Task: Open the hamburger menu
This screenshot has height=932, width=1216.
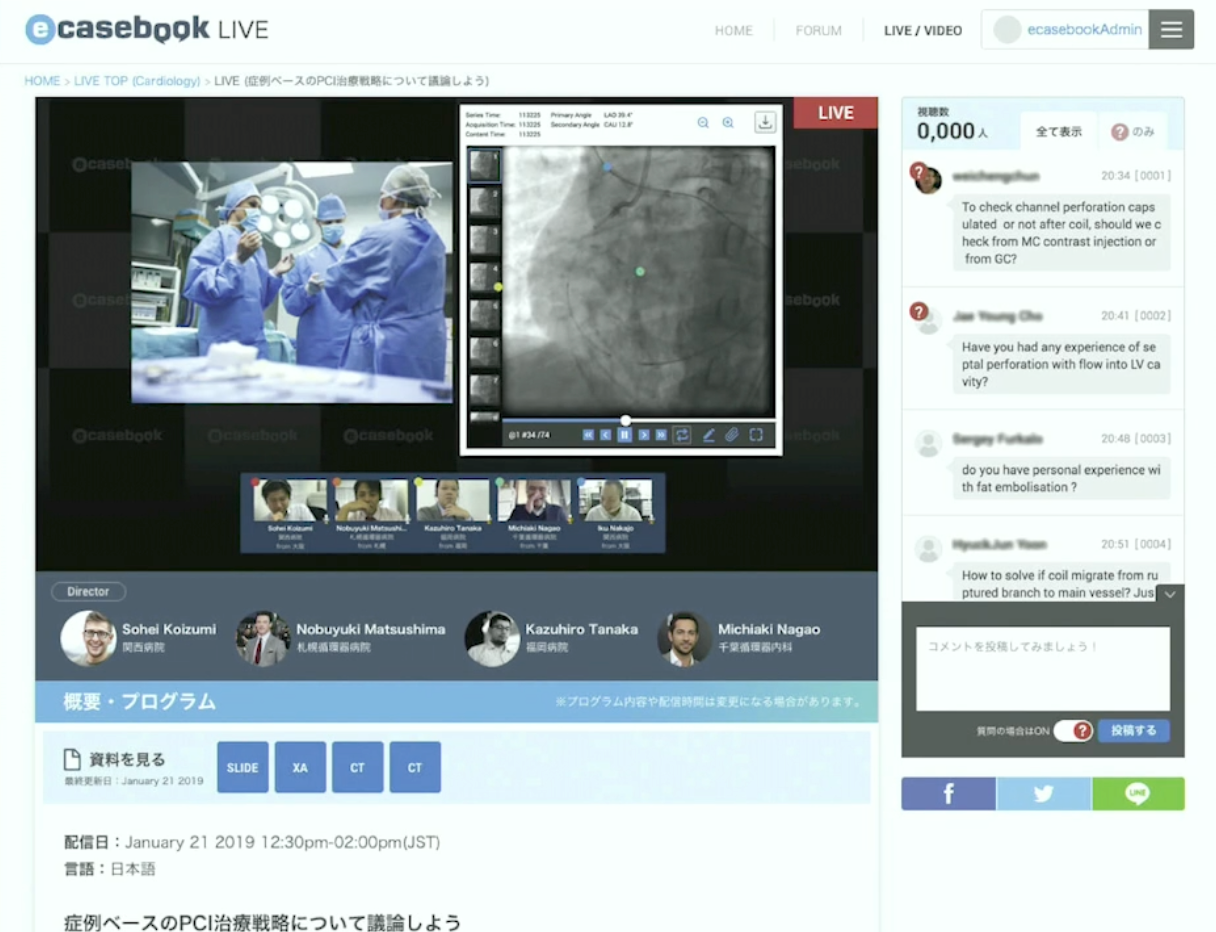Action: point(1171,30)
